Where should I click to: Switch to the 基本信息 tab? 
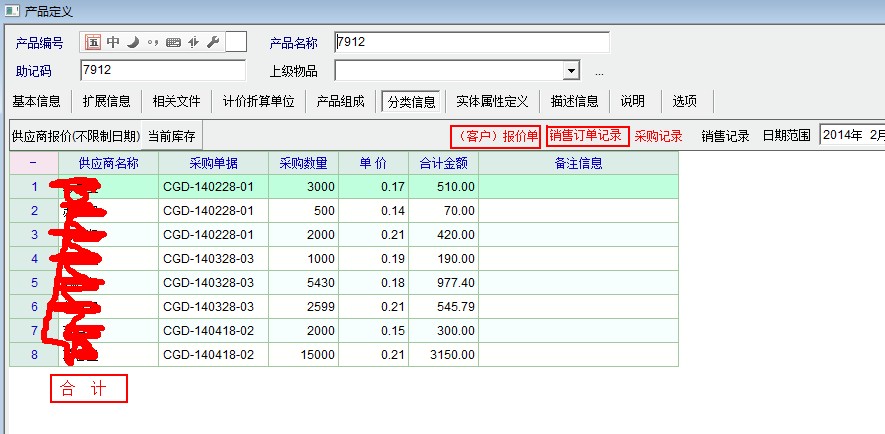click(x=37, y=101)
